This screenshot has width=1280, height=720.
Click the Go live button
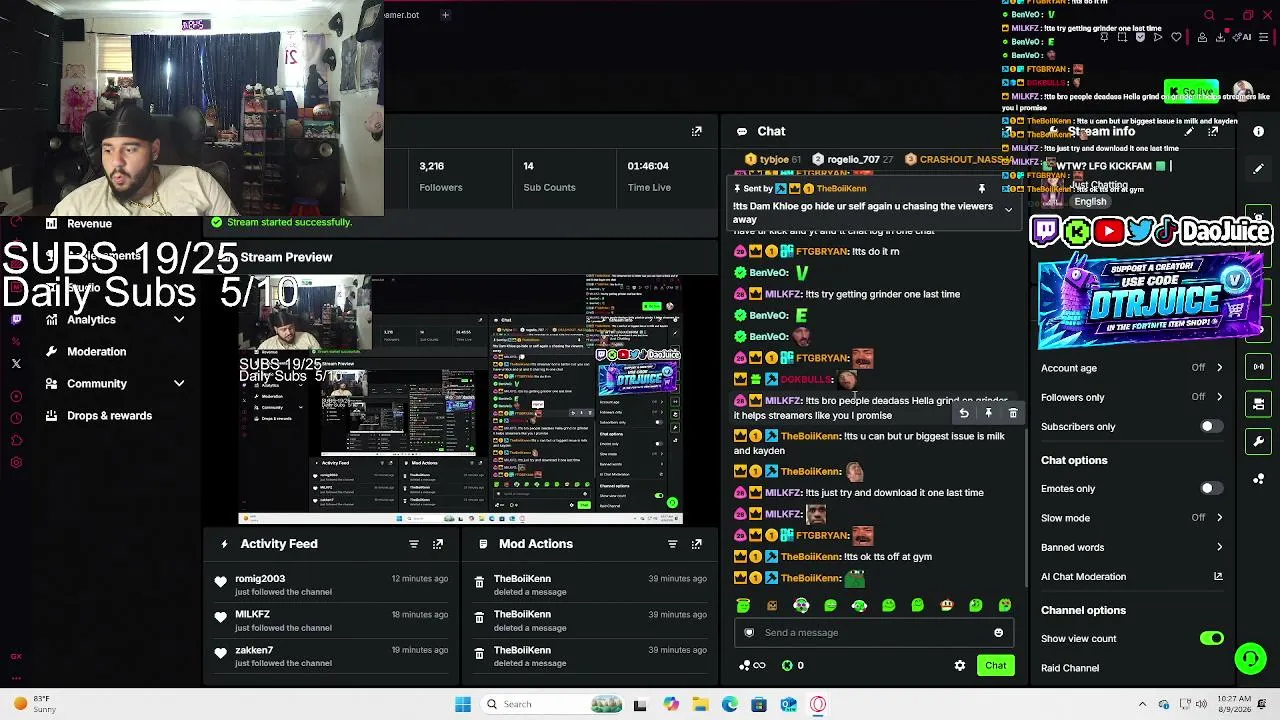pos(1191,91)
